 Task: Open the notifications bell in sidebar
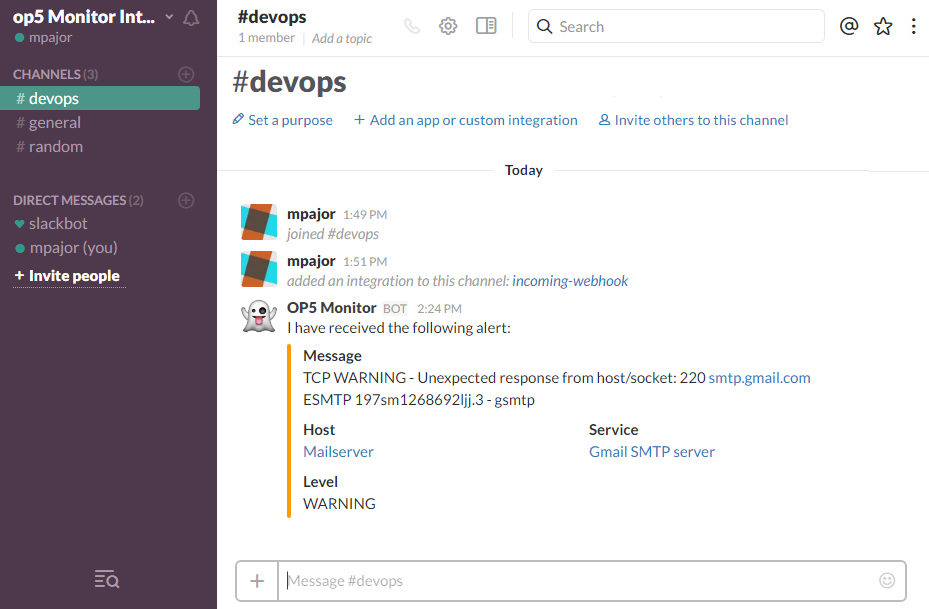pos(191,18)
